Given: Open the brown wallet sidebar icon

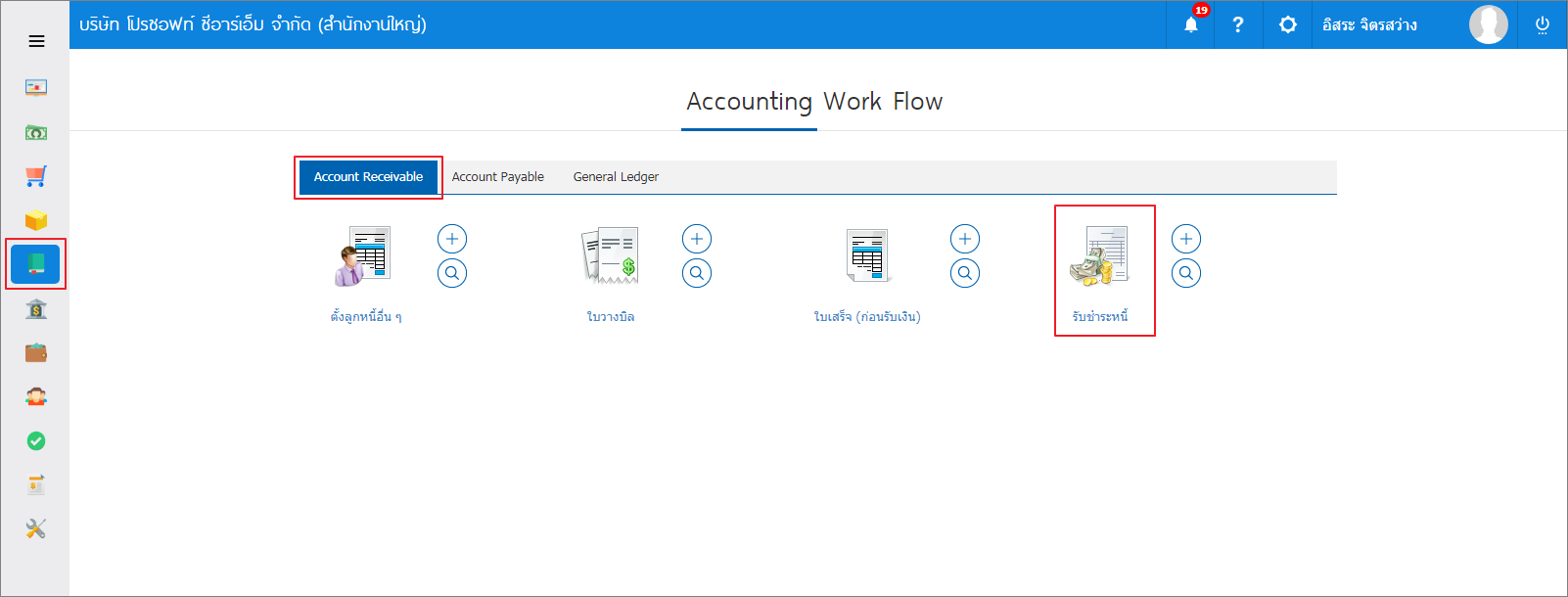Looking at the screenshot, I should point(36,352).
